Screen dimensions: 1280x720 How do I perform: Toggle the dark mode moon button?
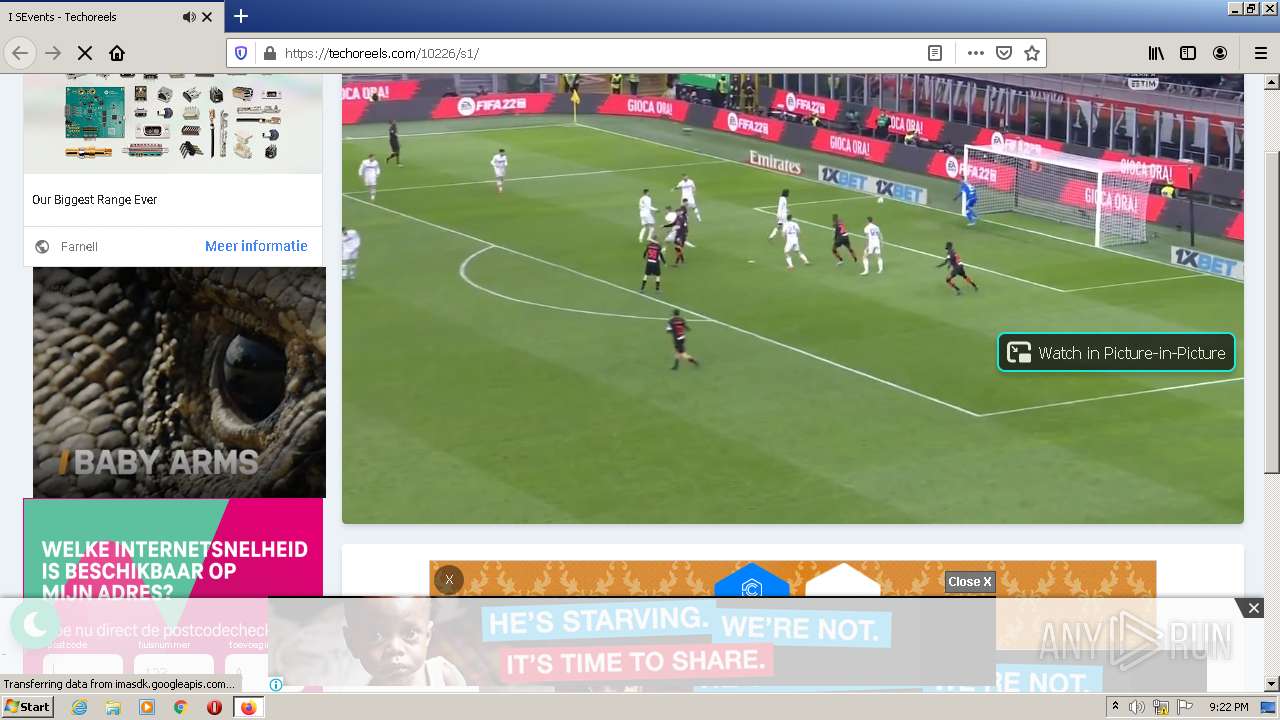click(35, 625)
